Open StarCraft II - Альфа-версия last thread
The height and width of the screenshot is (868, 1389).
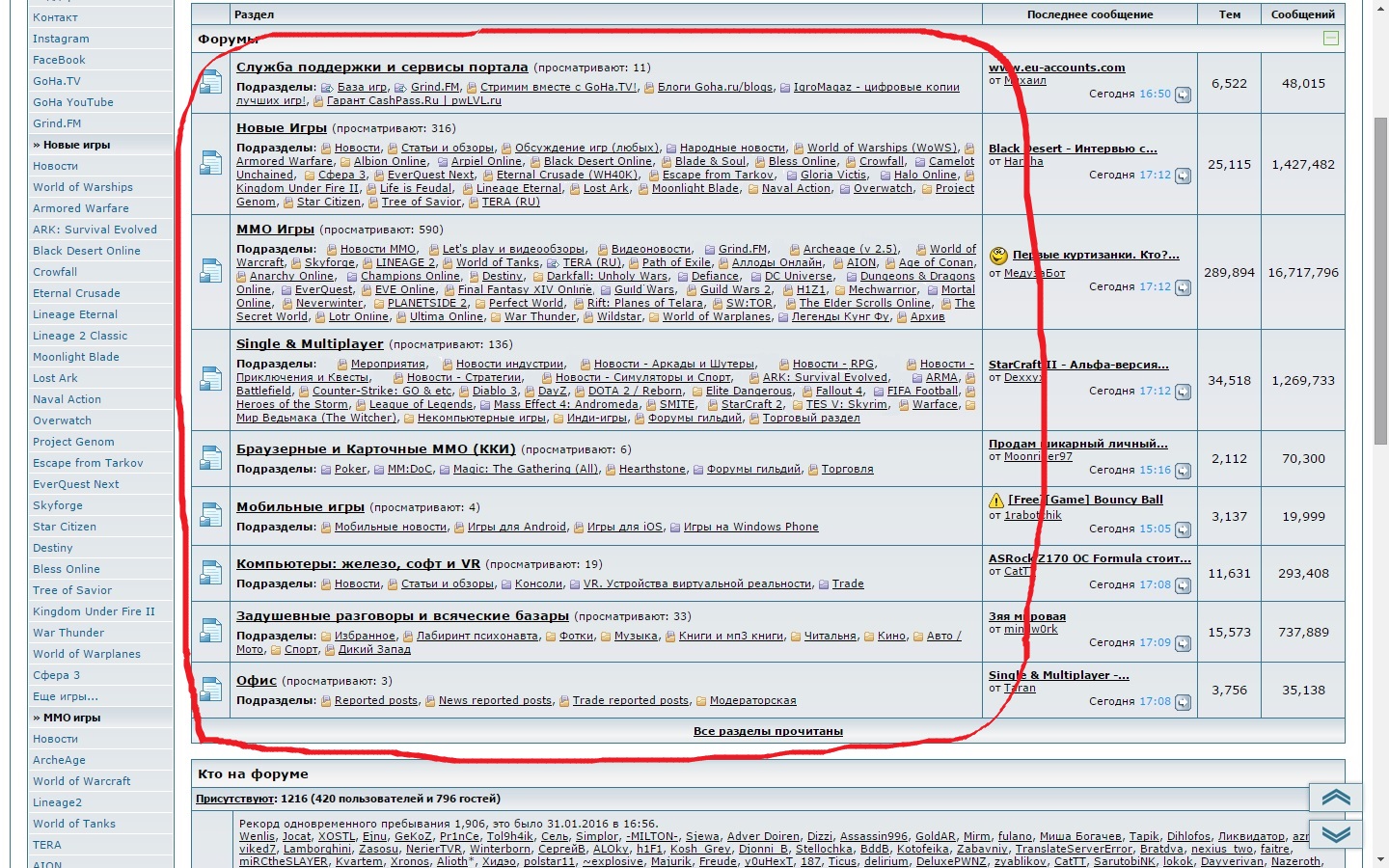tap(1078, 366)
